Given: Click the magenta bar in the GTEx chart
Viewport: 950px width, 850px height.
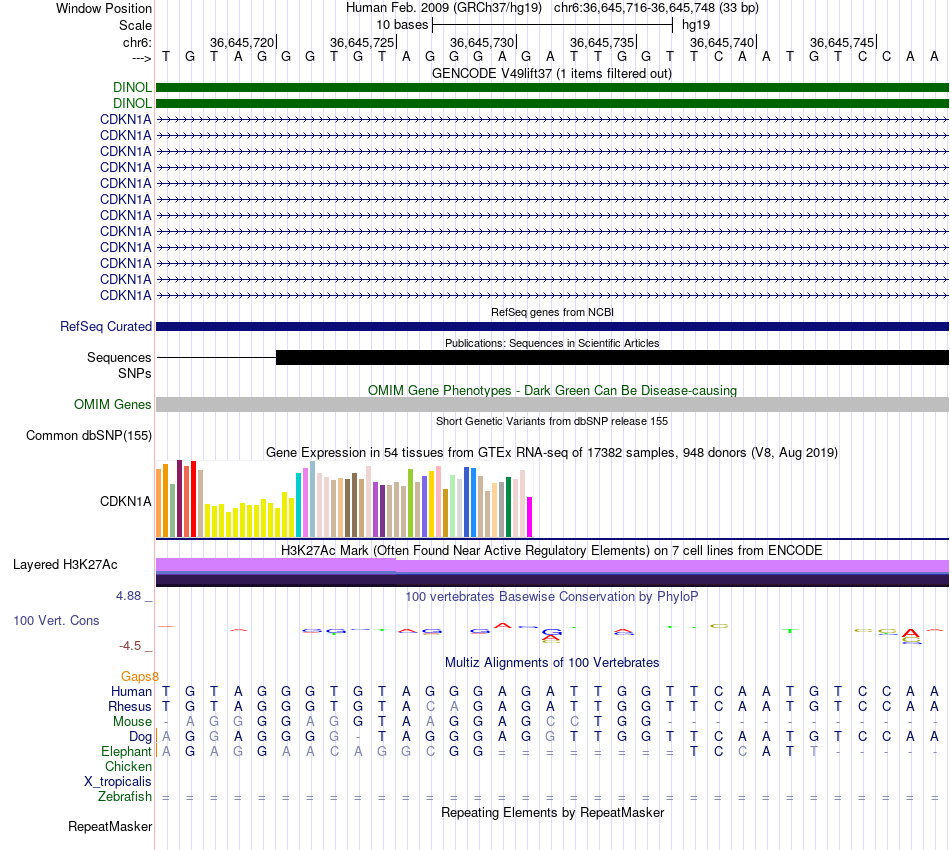Looking at the screenshot, I should [x=530, y=517].
